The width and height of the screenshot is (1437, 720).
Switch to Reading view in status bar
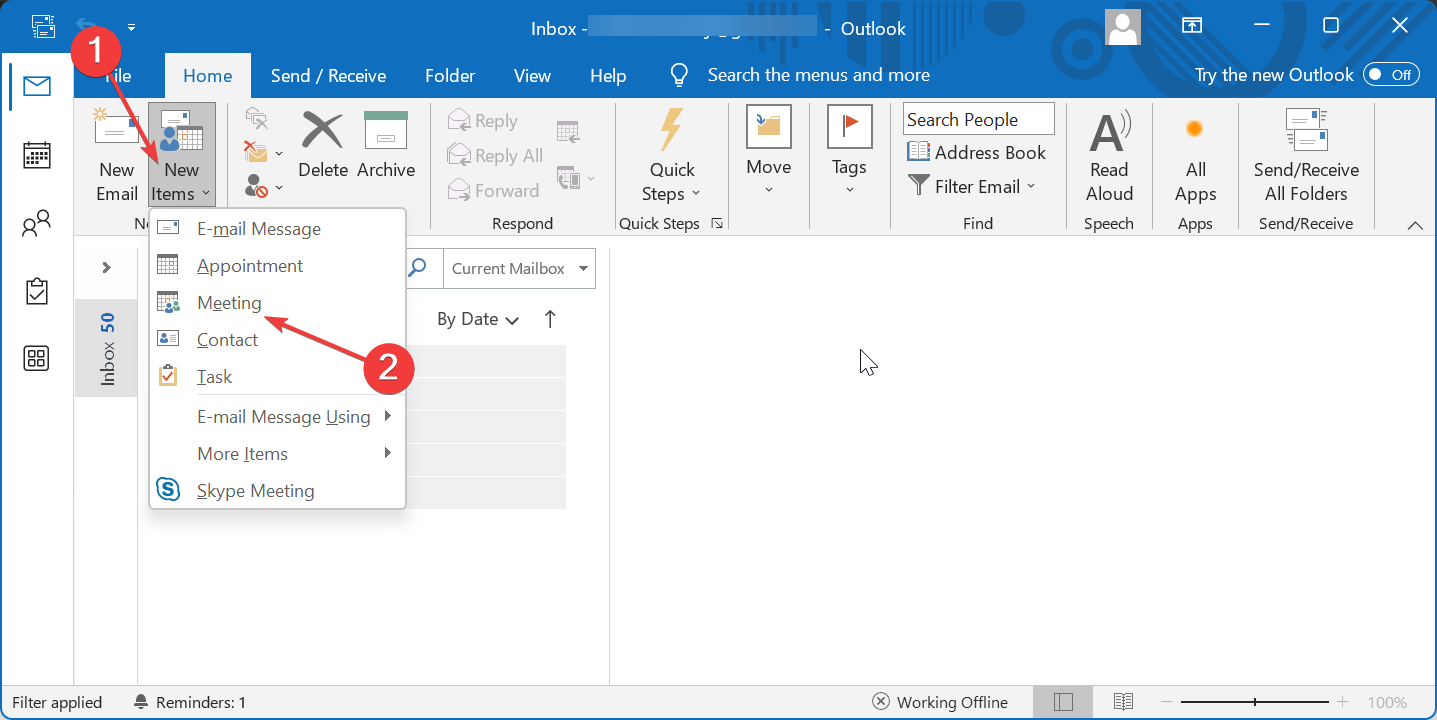(1123, 702)
